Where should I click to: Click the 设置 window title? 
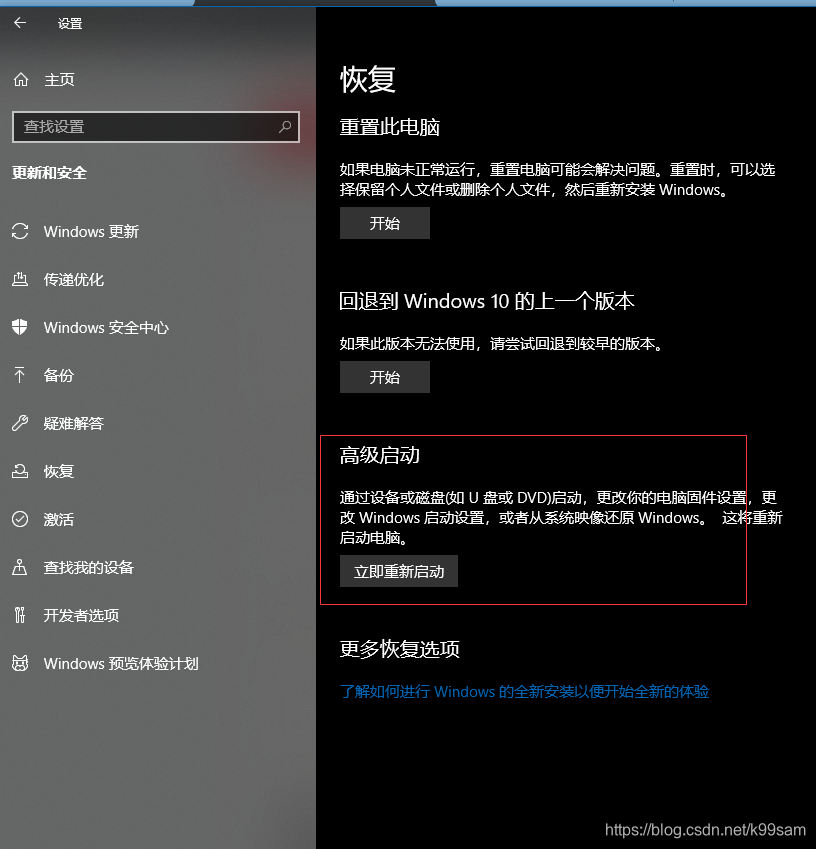click(x=70, y=23)
